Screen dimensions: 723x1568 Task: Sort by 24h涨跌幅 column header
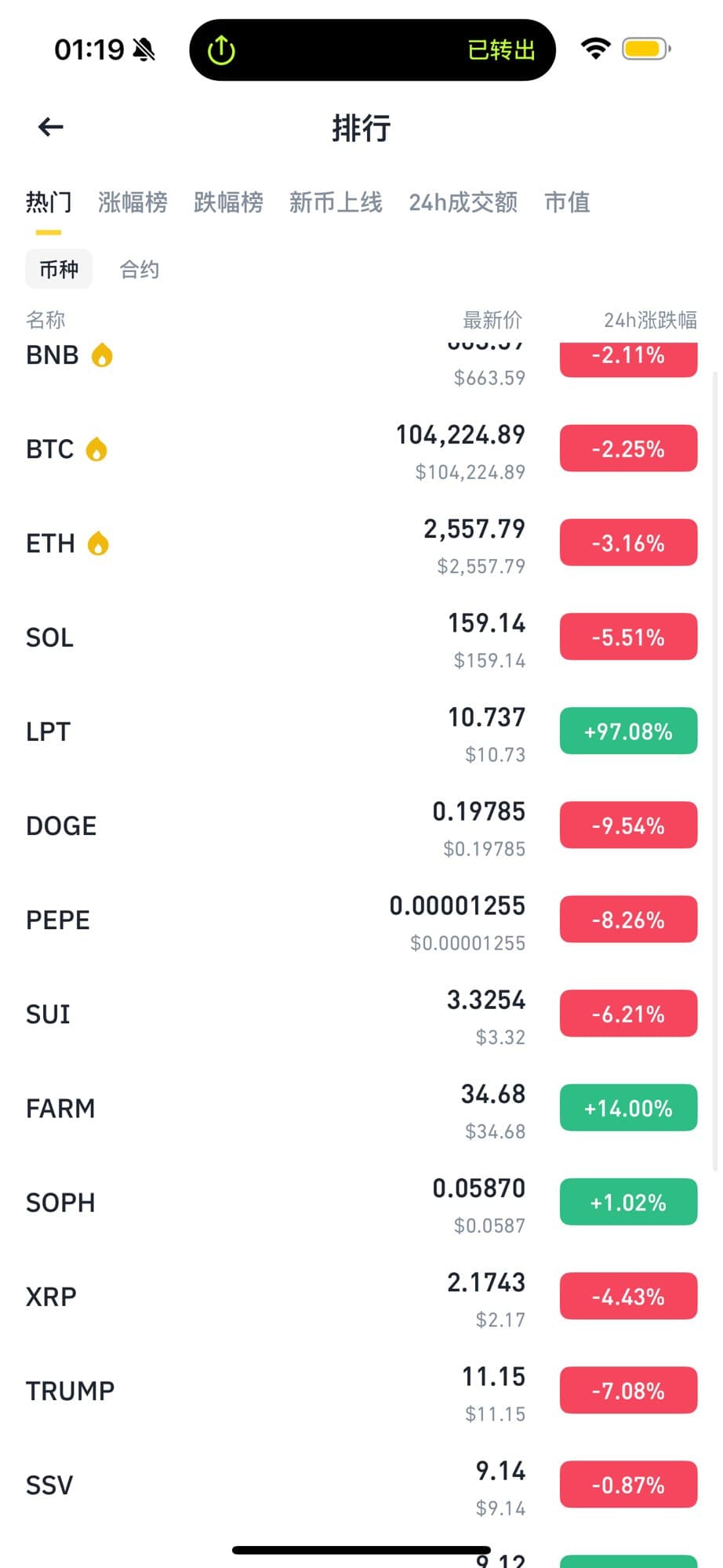coord(650,320)
